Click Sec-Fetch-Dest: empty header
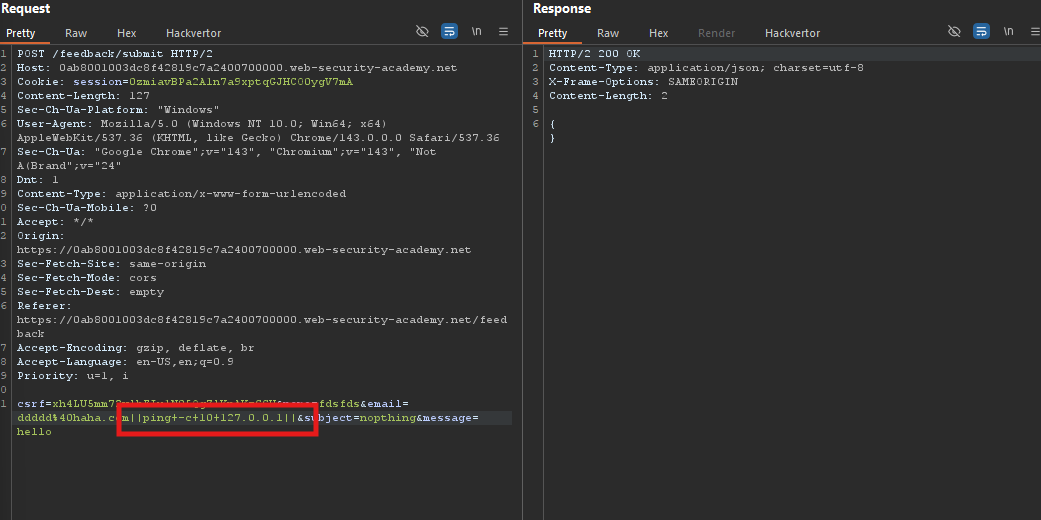This screenshot has width=1041, height=520. [x=90, y=292]
